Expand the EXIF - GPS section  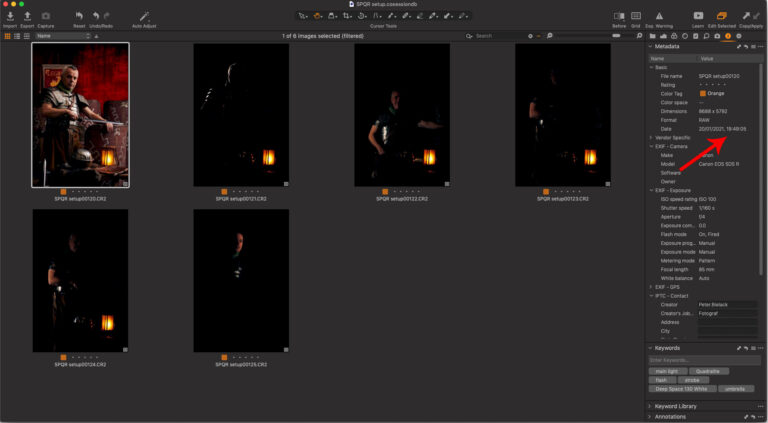[651, 287]
